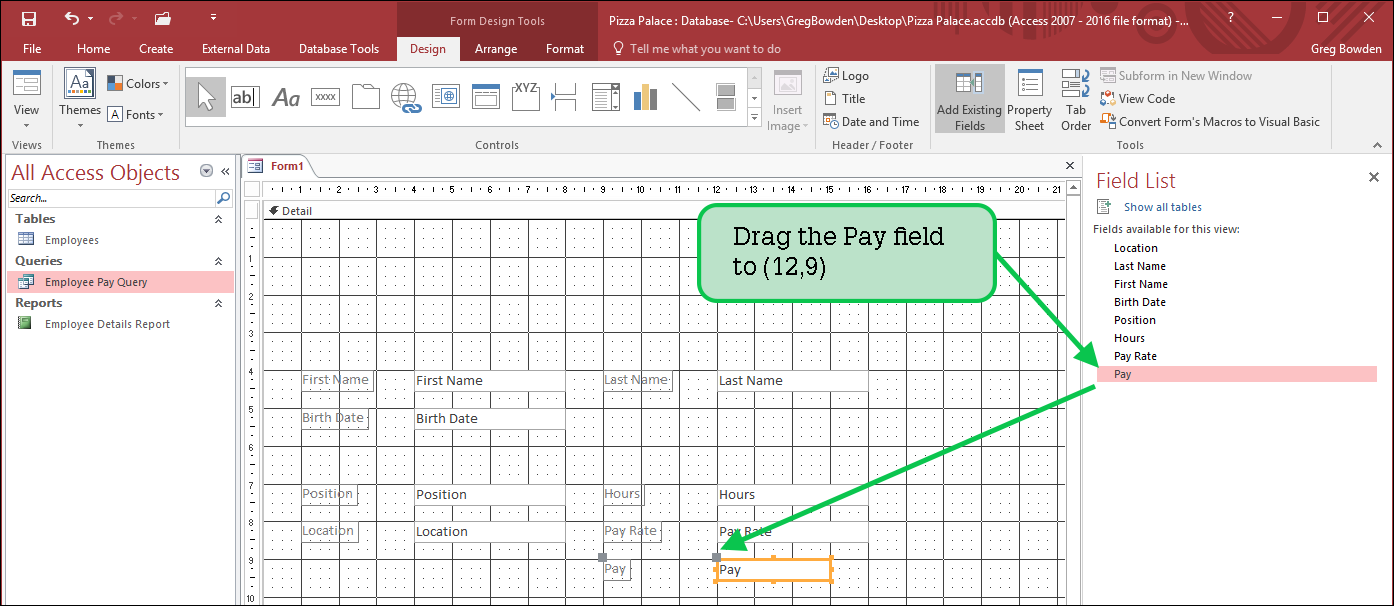The height and width of the screenshot is (606, 1394).
Task: Open the File tab
Action: click(x=32, y=49)
